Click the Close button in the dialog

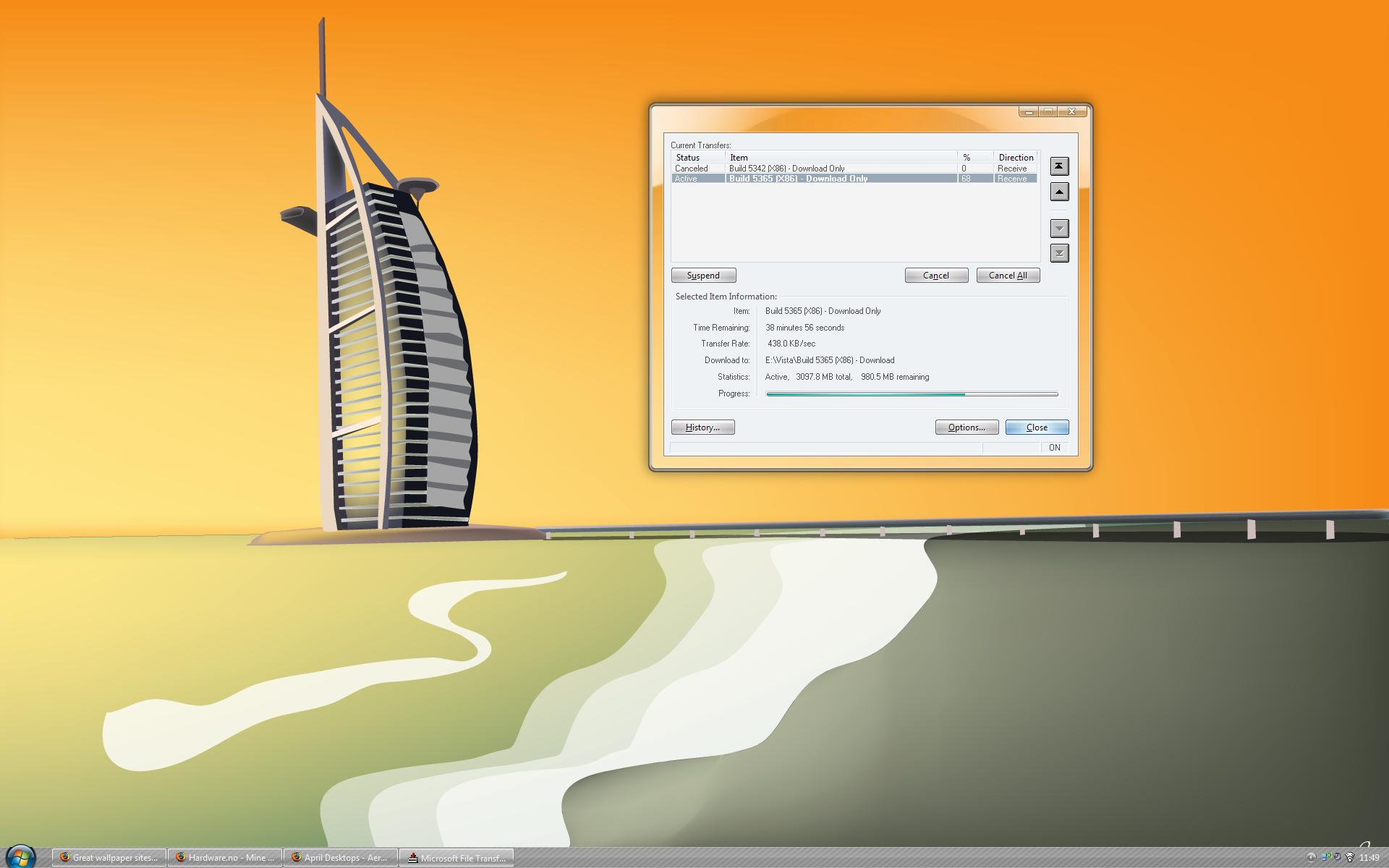click(x=1037, y=427)
